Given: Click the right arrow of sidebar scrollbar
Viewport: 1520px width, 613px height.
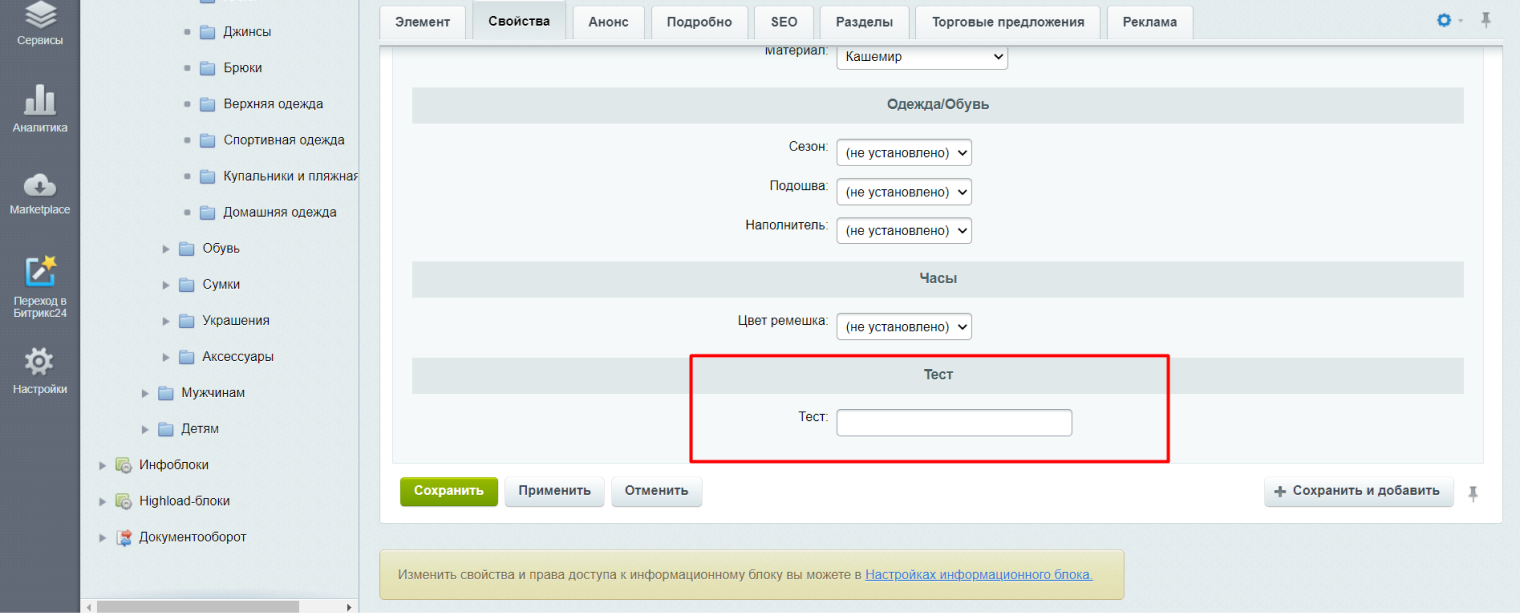Looking at the screenshot, I should click(349, 606).
